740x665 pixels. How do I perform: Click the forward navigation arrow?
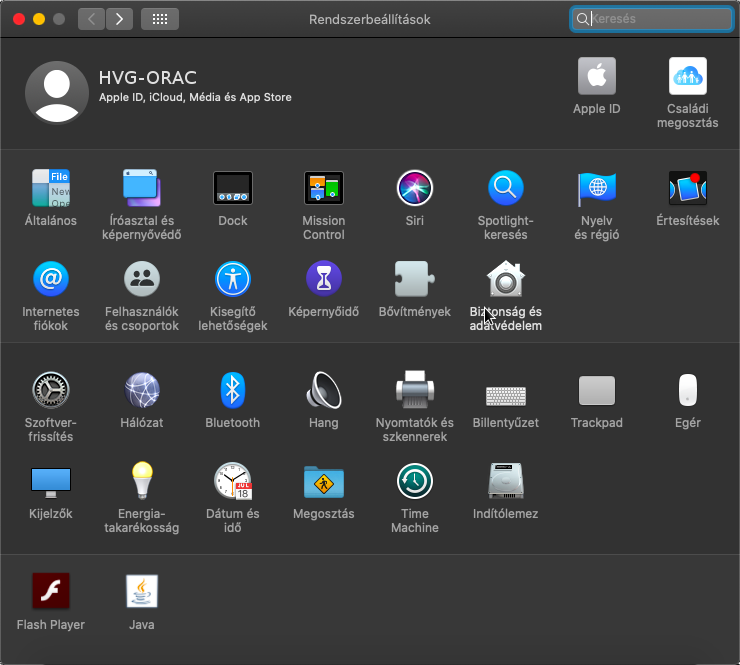tap(119, 19)
